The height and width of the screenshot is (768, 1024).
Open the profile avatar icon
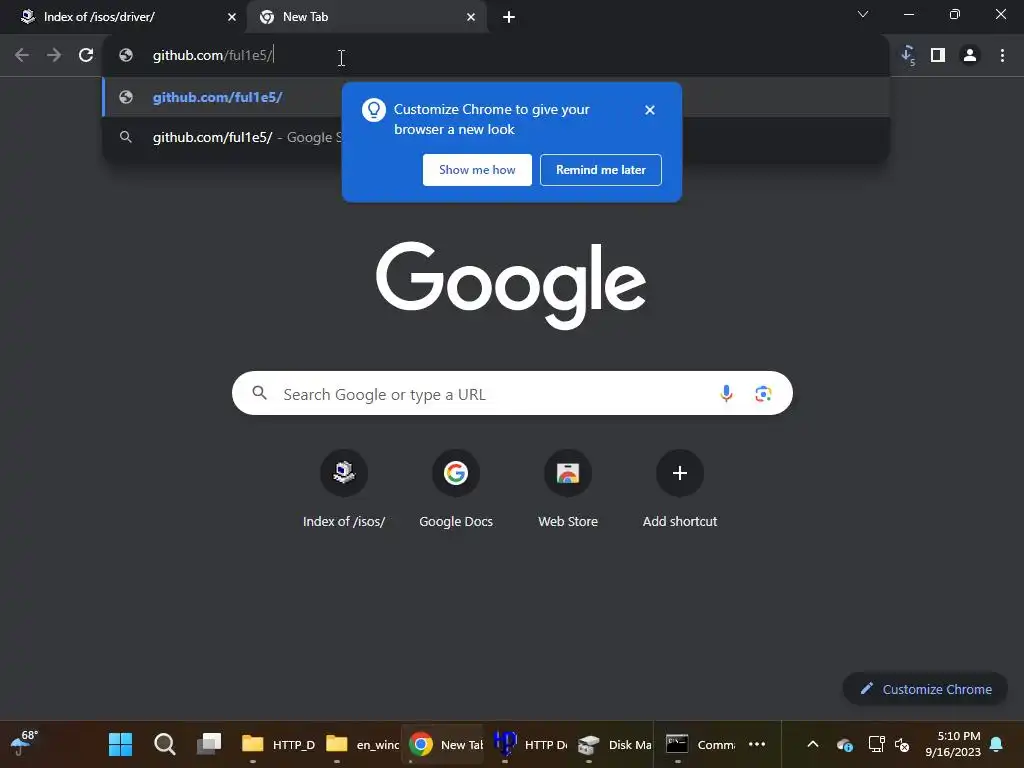970,56
